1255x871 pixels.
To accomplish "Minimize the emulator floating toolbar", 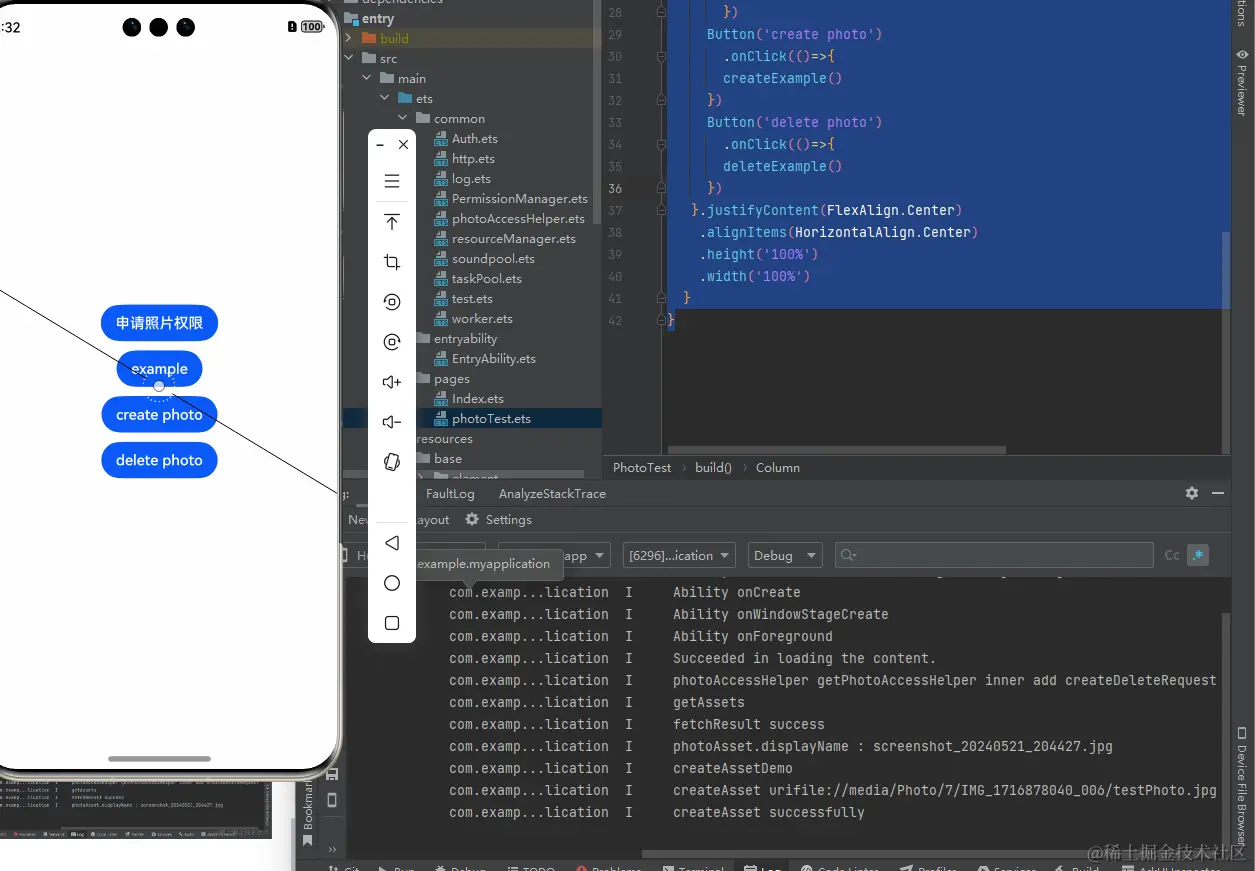I will (x=380, y=145).
